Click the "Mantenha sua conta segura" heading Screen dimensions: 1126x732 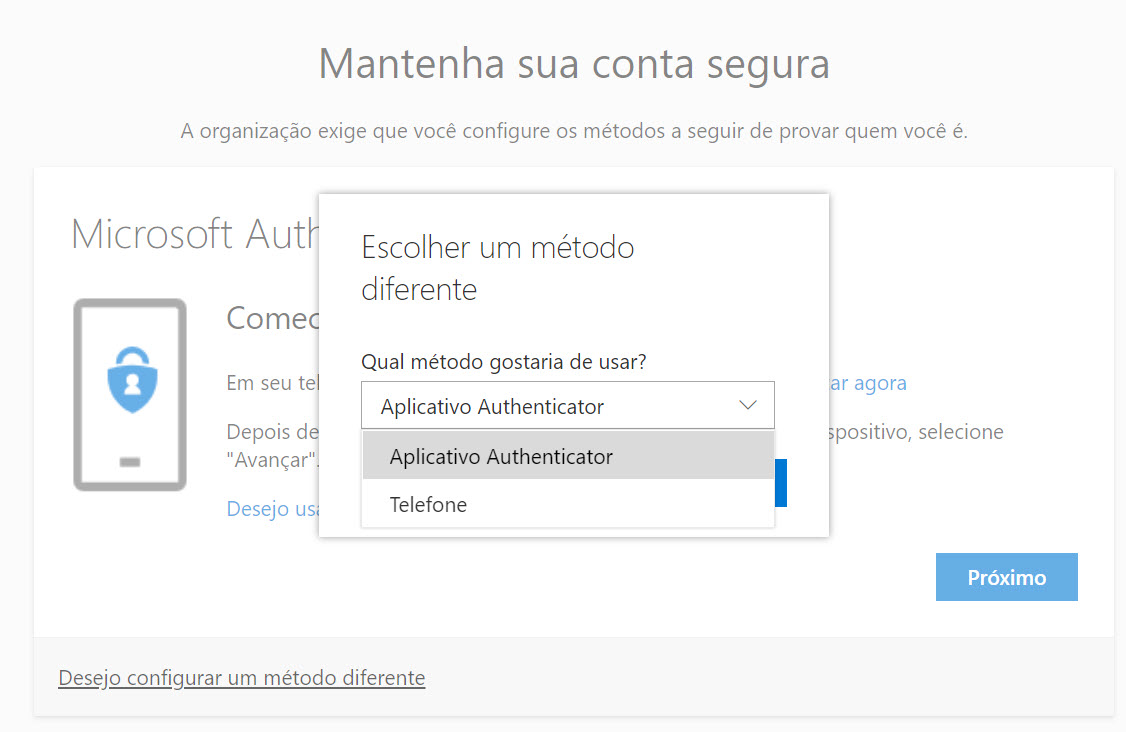pos(574,64)
